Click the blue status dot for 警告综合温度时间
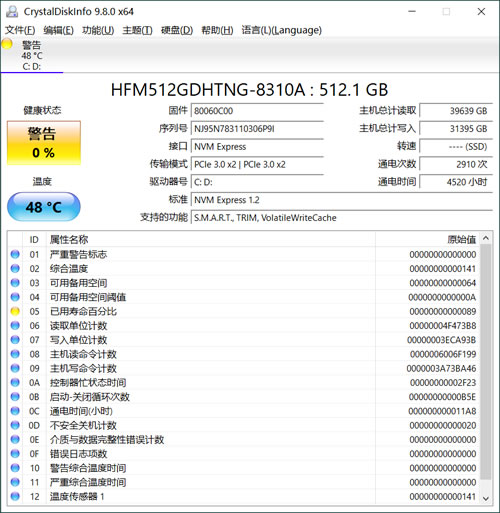 (15, 468)
